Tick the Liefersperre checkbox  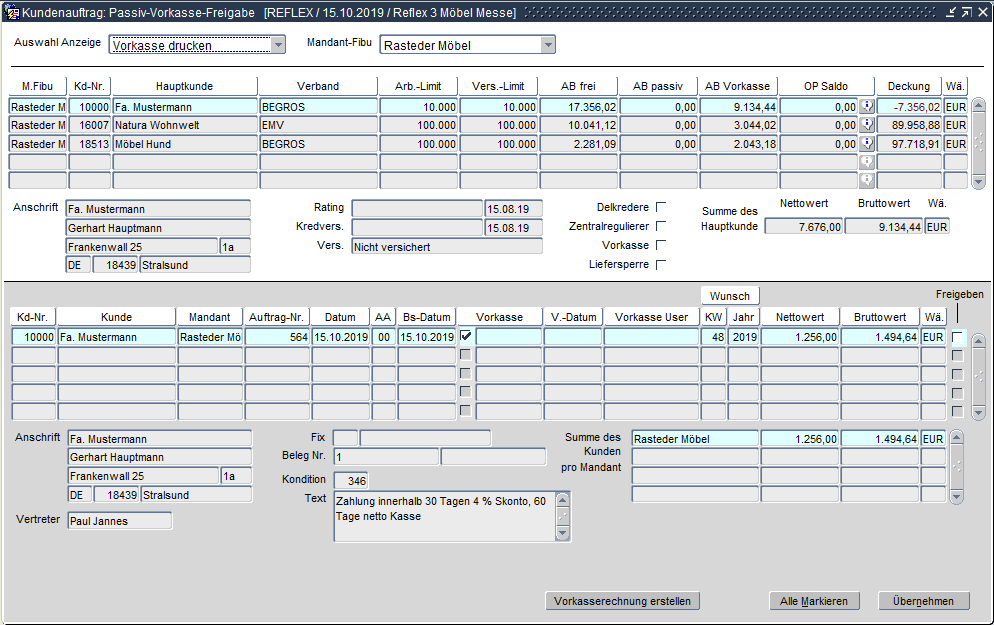tap(660, 265)
